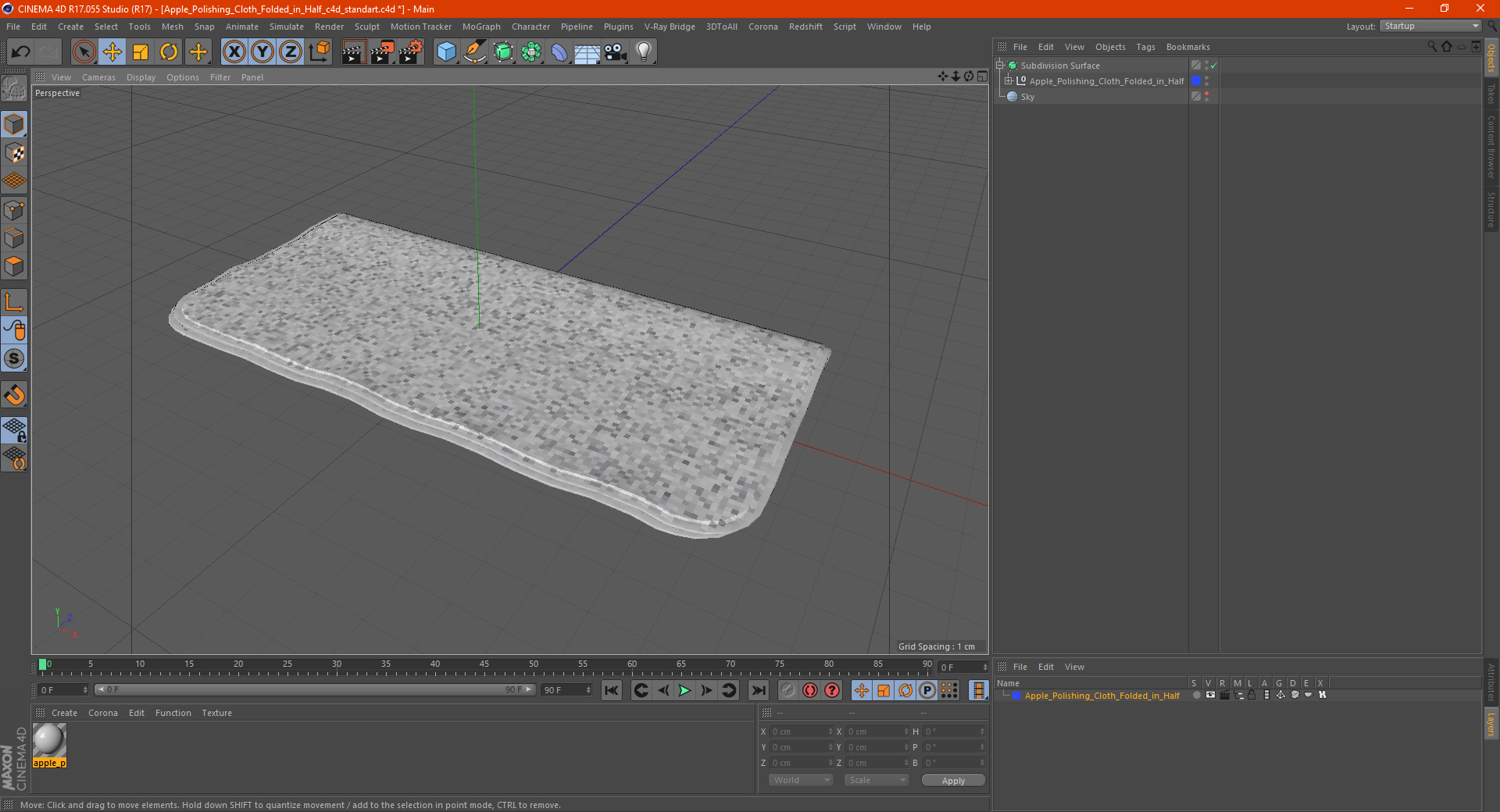The image size is (1500, 812).
Task: Activate the Scale tool in the top toolbar
Action: (141, 52)
